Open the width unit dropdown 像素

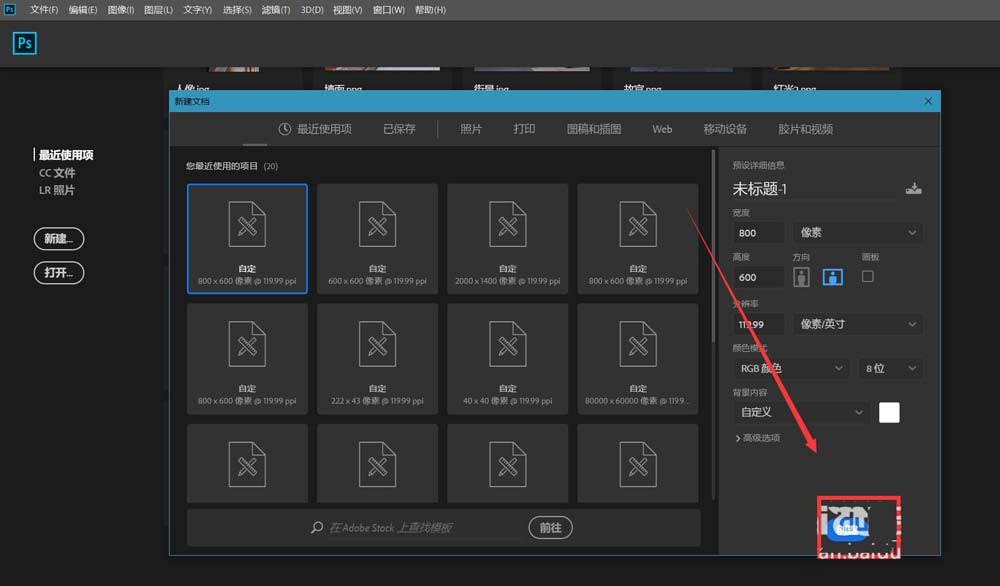pos(857,233)
